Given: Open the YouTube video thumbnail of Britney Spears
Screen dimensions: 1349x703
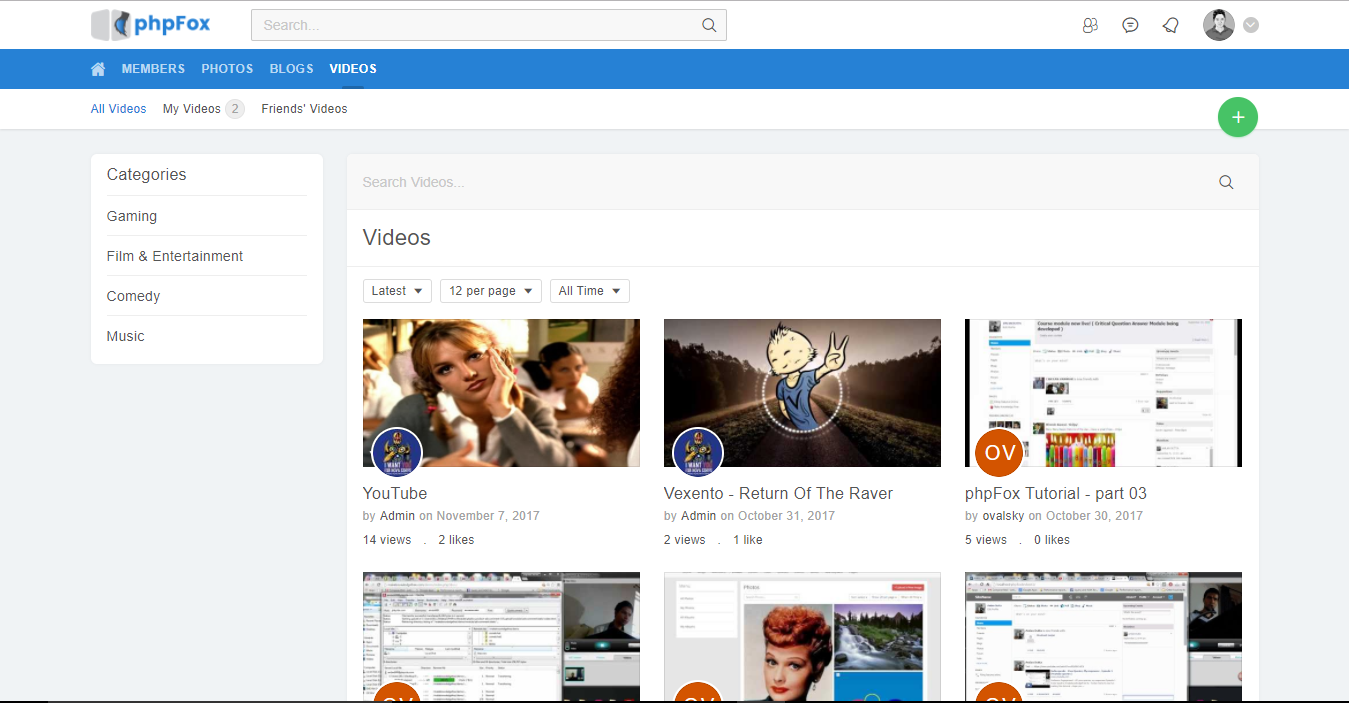Looking at the screenshot, I should 501,392.
